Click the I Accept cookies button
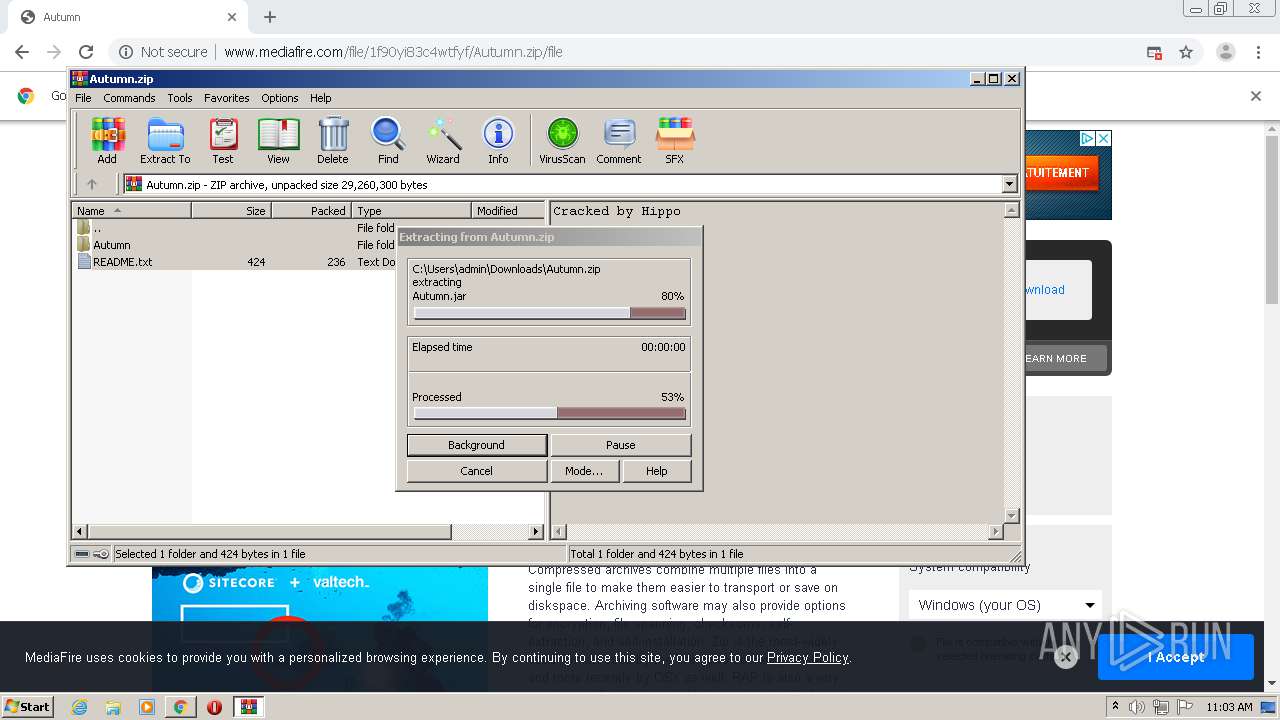The image size is (1280, 720). point(1176,657)
